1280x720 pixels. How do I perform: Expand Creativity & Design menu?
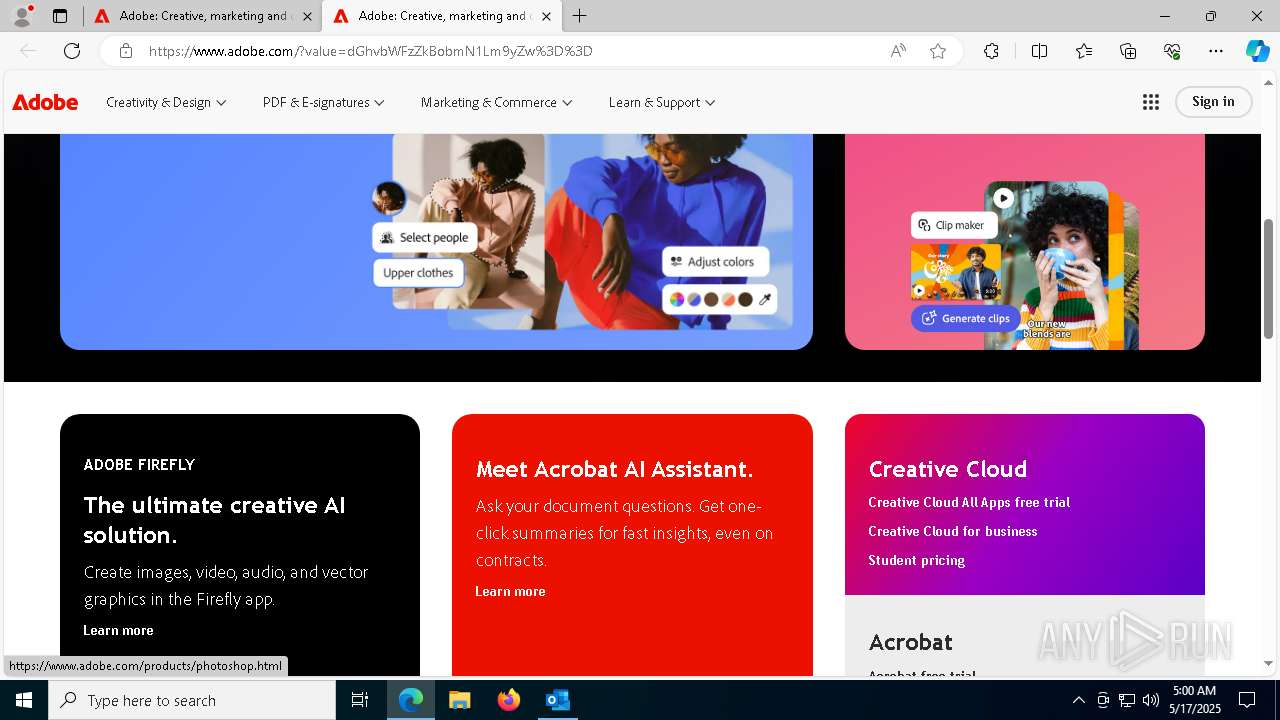(x=166, y=102)
